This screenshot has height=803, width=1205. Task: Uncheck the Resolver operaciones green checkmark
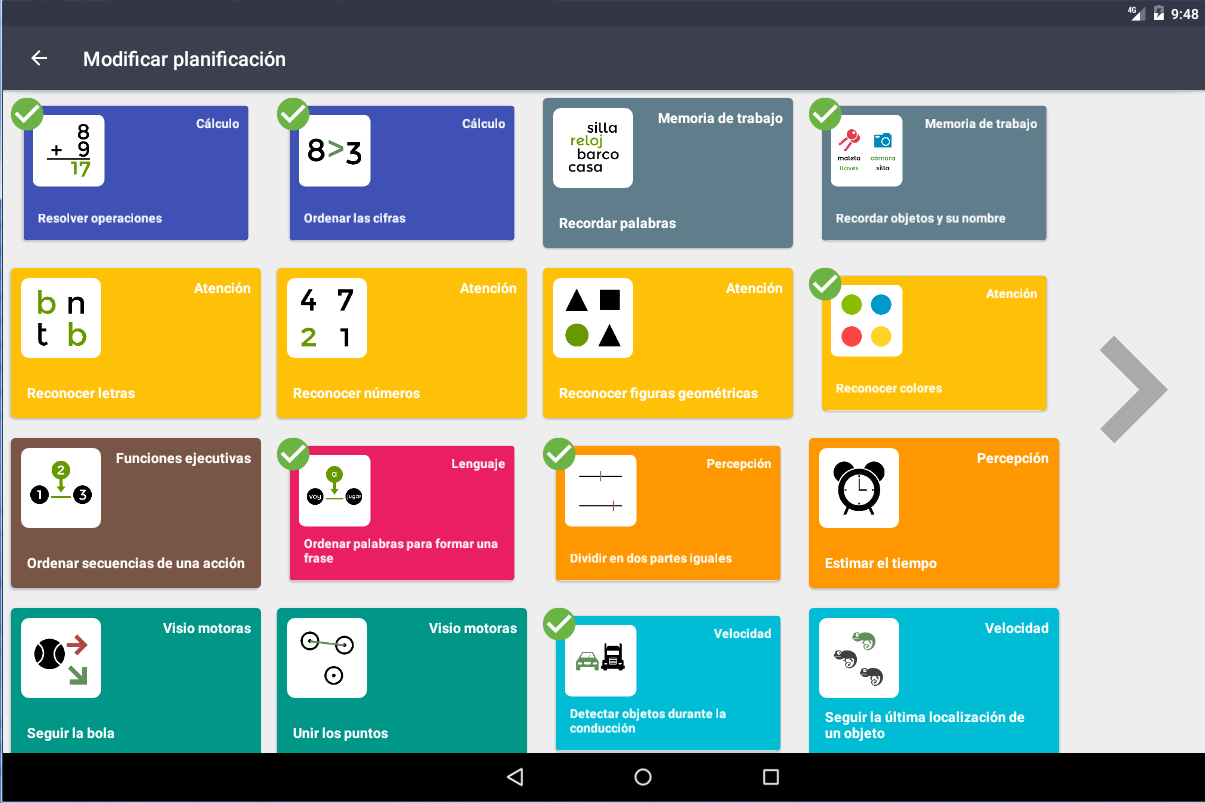[x=27, y=114]
